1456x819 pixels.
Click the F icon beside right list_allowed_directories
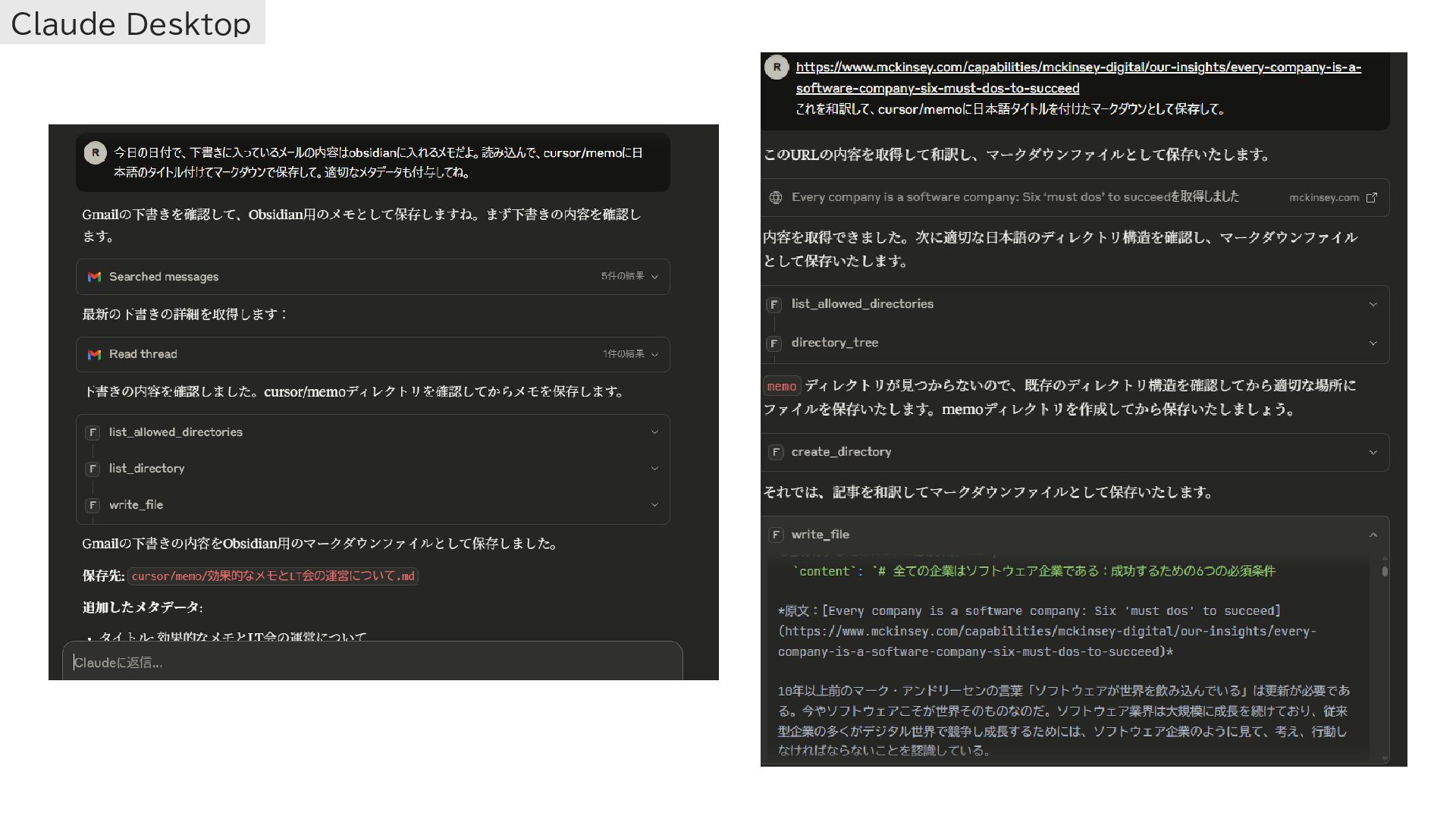774,304
